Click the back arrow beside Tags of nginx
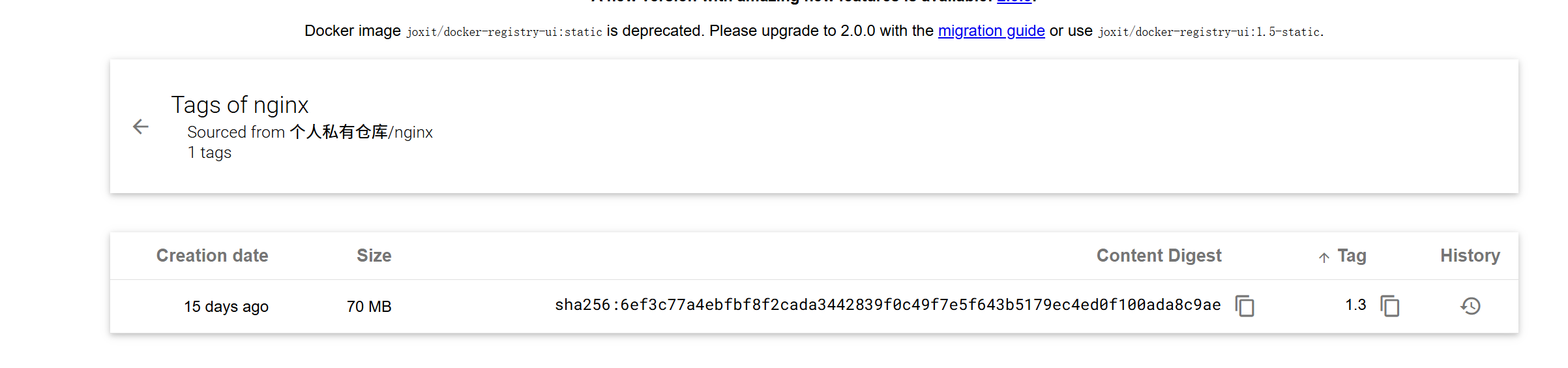 141,127
